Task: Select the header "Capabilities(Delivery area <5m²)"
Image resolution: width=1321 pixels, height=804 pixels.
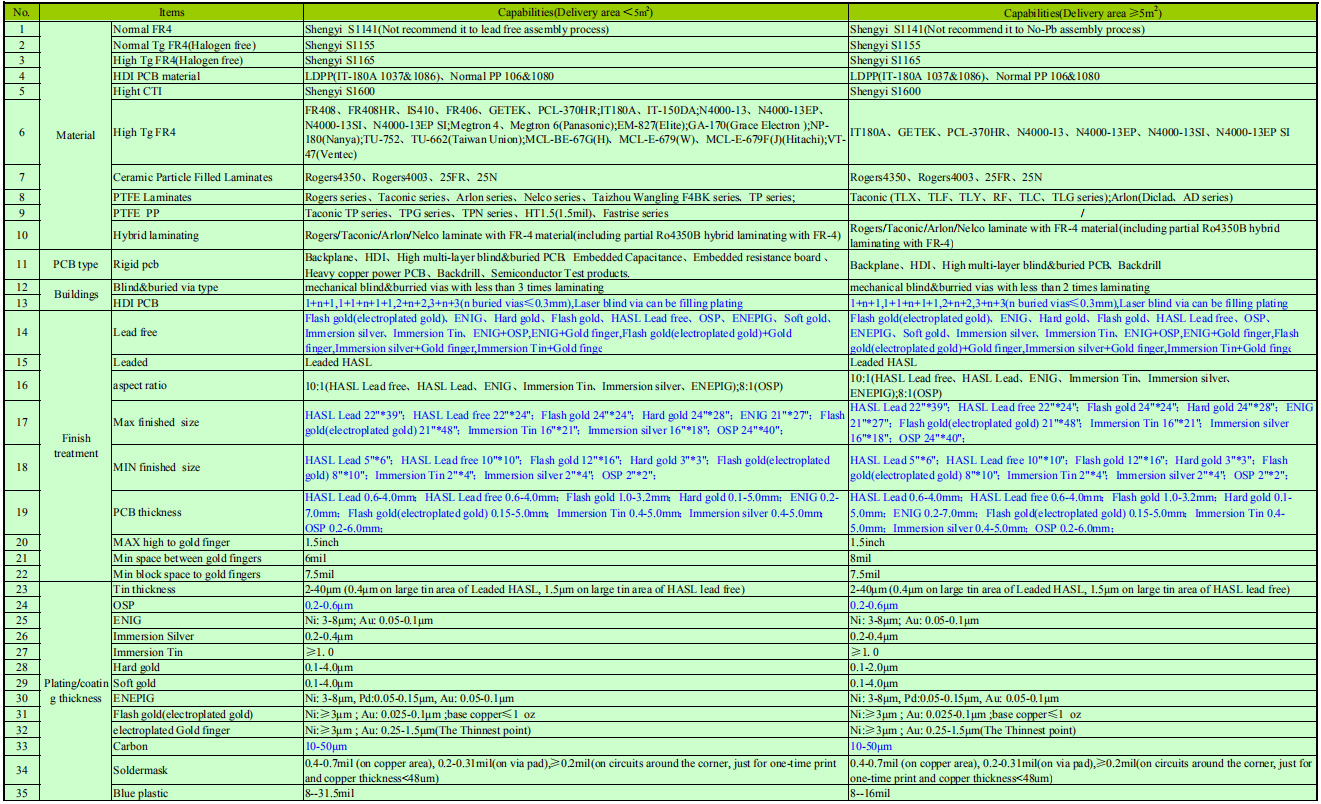Action: 574,14
